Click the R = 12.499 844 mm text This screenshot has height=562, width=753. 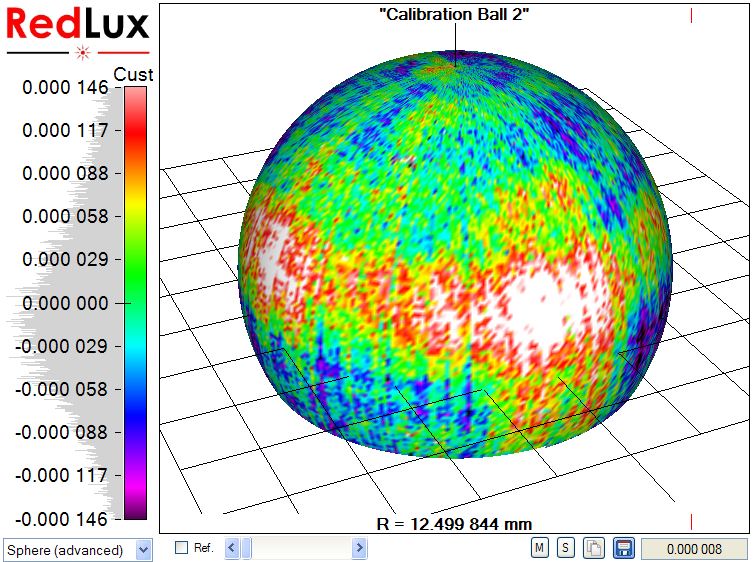tap(454, 524)
